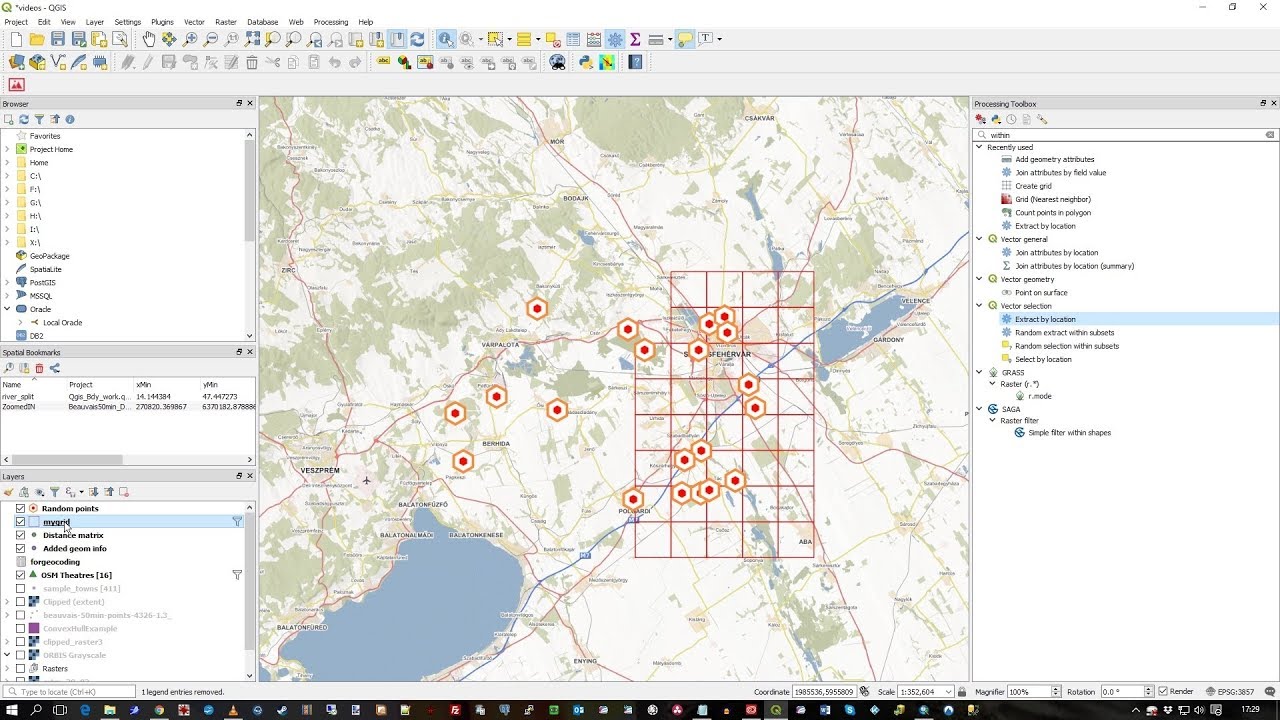The image size is (1280, 720).
Task: Open the Vector menu
Action: tap(194, 21)
